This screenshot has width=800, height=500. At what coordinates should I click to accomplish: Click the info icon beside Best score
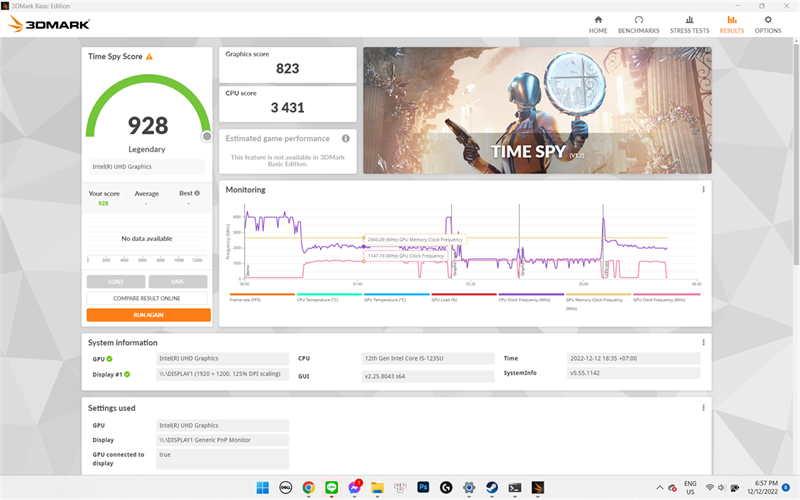(197, 193)
